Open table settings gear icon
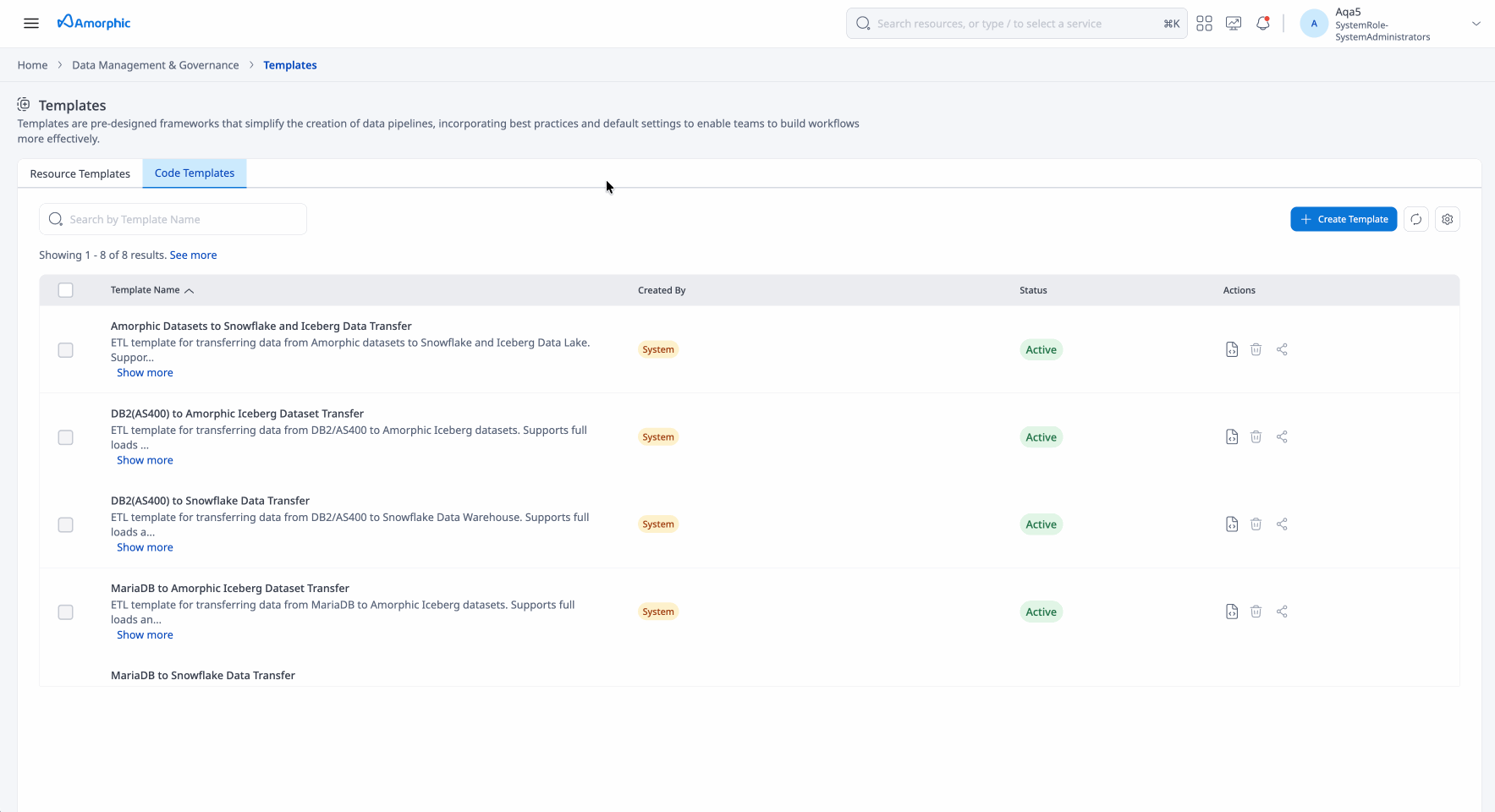This screenshot has height=812, width=1495. click(x=1448, y=219)
